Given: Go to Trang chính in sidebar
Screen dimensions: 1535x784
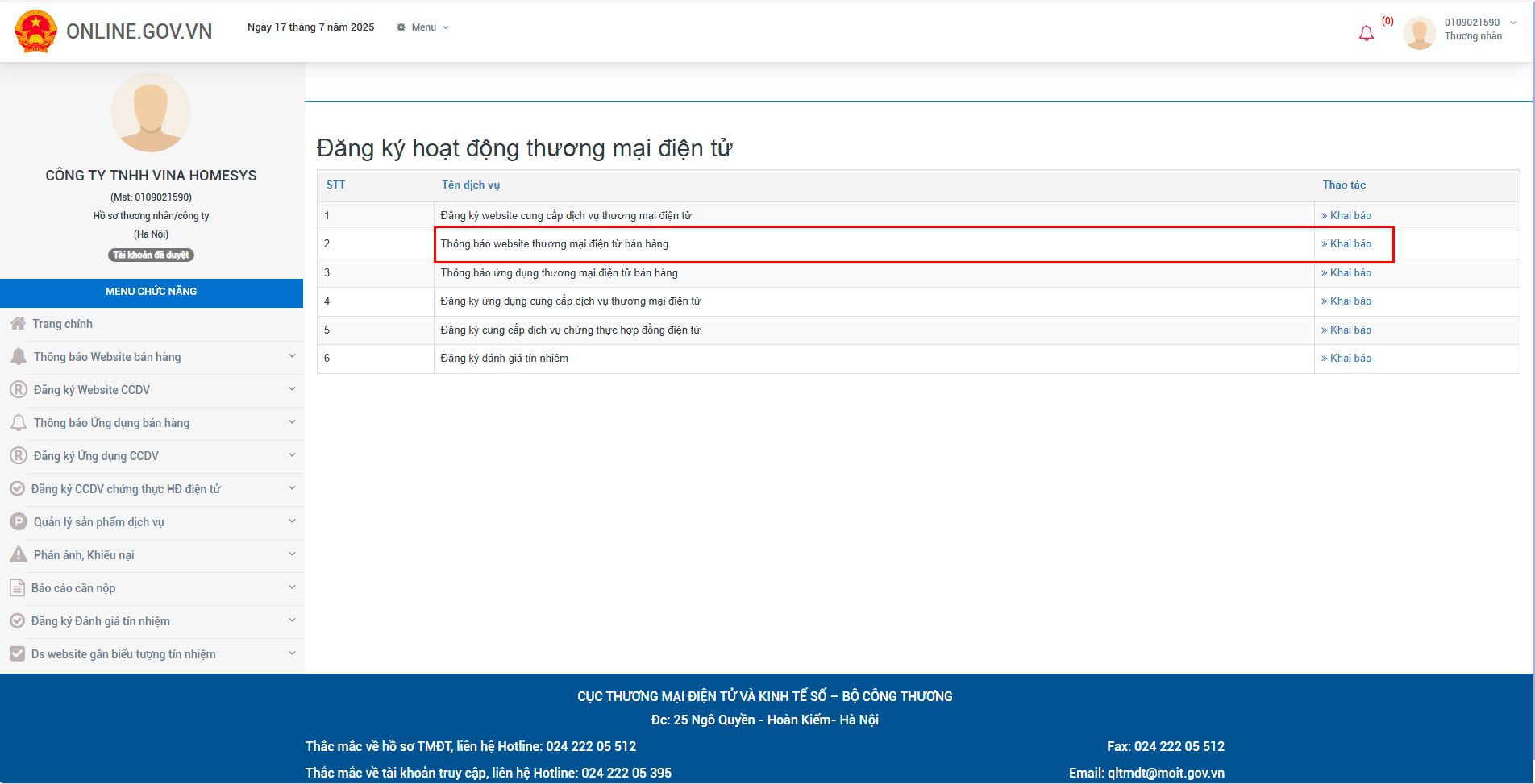Looking at the screenshot, I should tap(63, 324).
